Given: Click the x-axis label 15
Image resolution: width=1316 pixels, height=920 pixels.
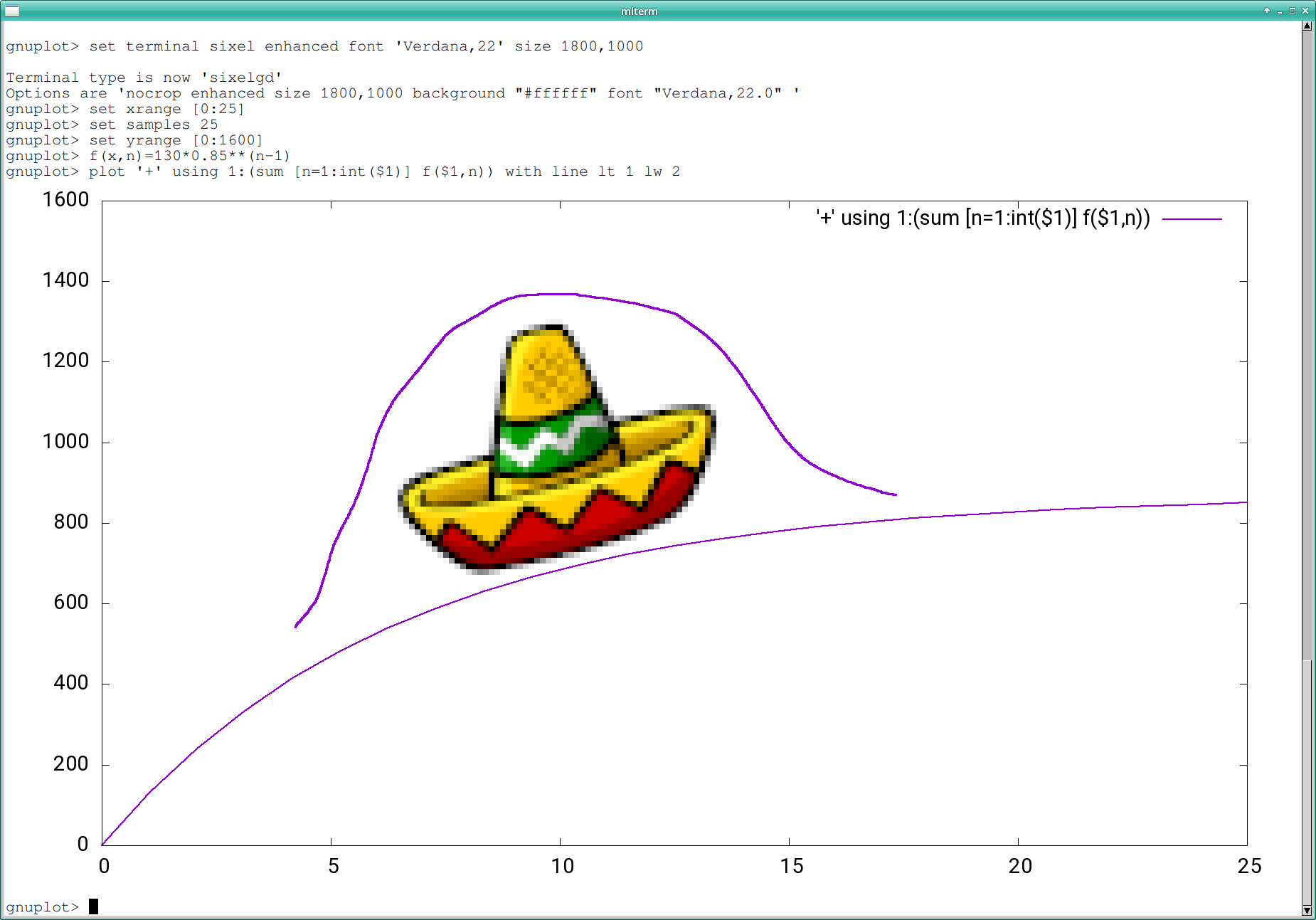Looking at the screenshot, I should (792, 866).
